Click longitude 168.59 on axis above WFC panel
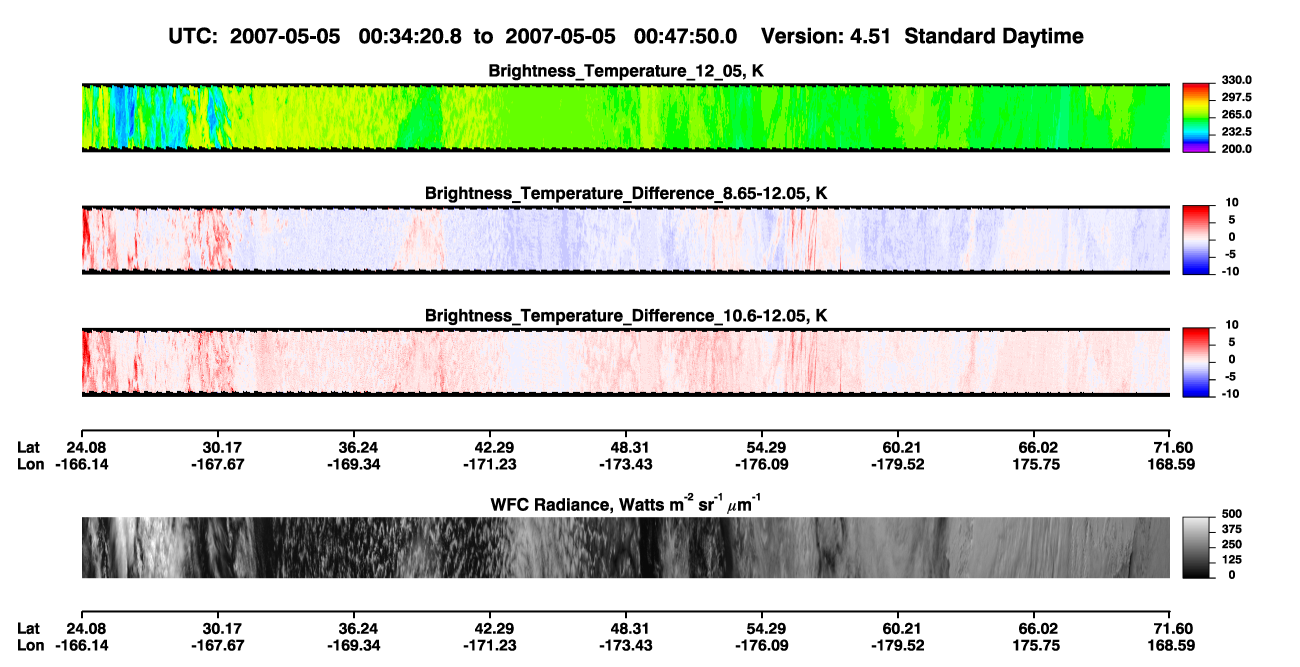 click(x=1170, y=464)
